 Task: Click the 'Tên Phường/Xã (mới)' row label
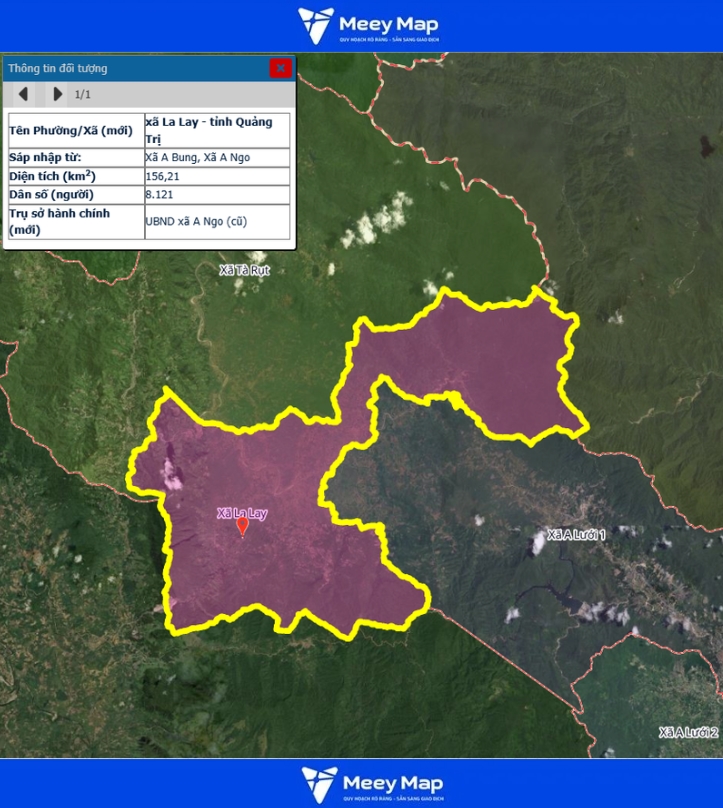click(70, 130)
